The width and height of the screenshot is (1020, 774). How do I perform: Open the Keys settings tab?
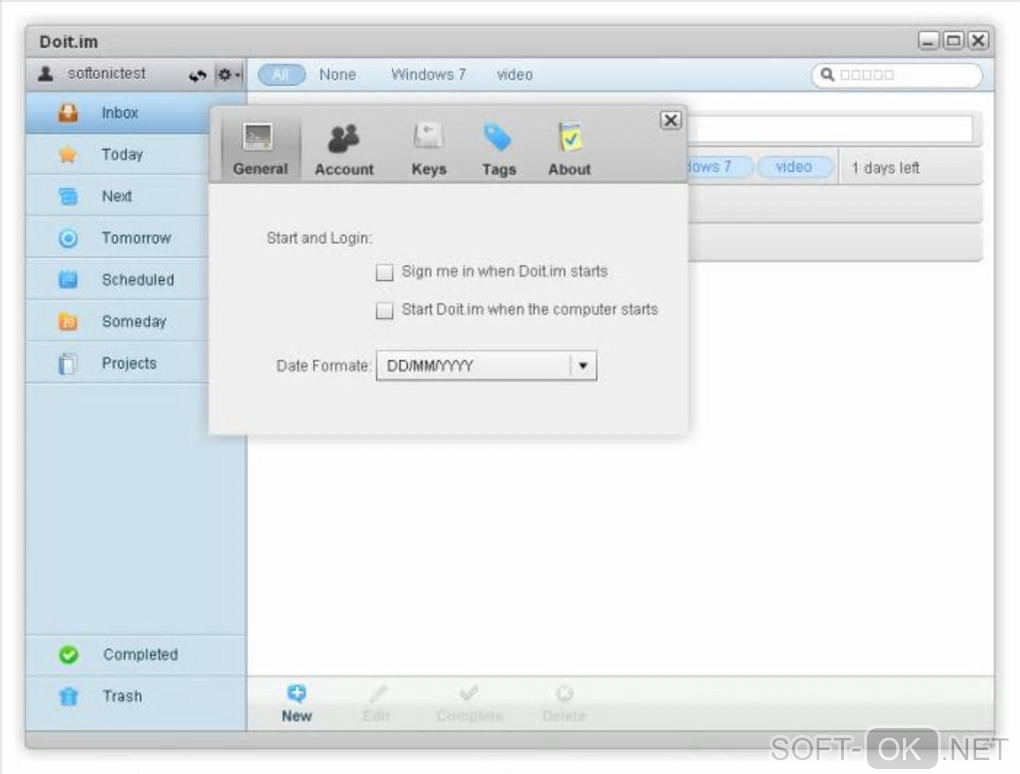point(429,149)
